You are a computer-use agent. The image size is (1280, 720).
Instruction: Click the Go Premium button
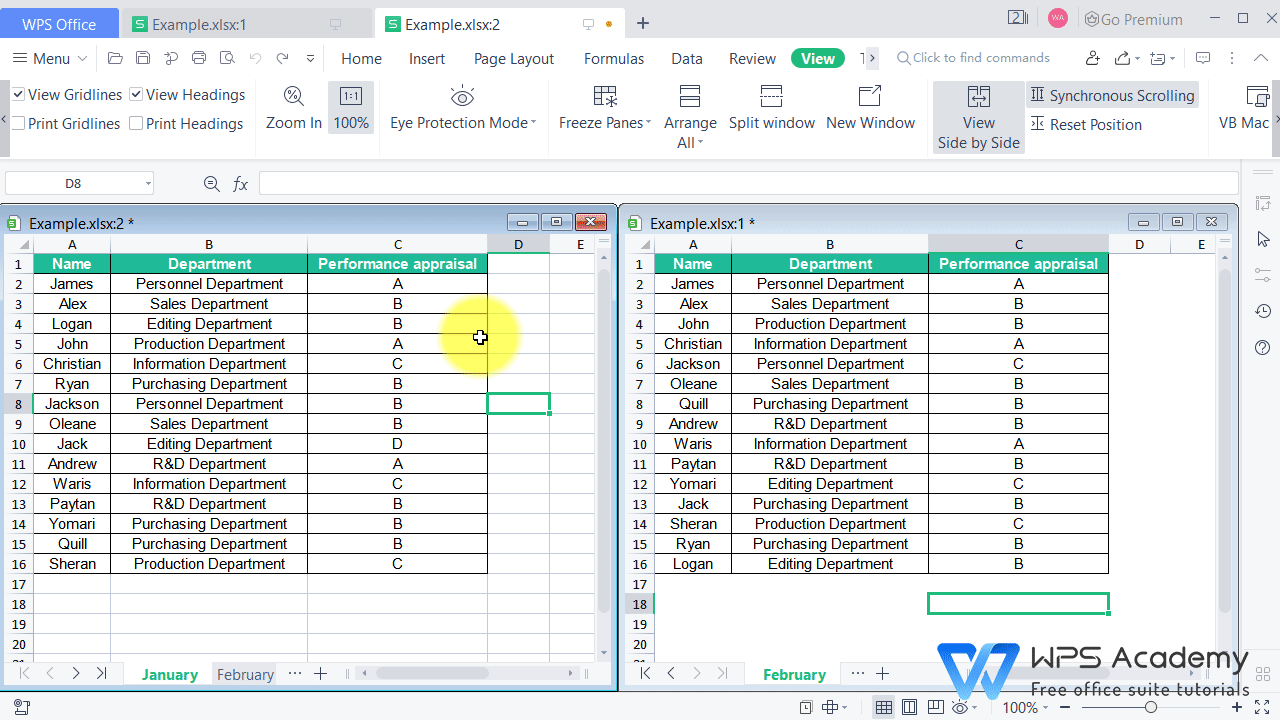click(1133, 19)
